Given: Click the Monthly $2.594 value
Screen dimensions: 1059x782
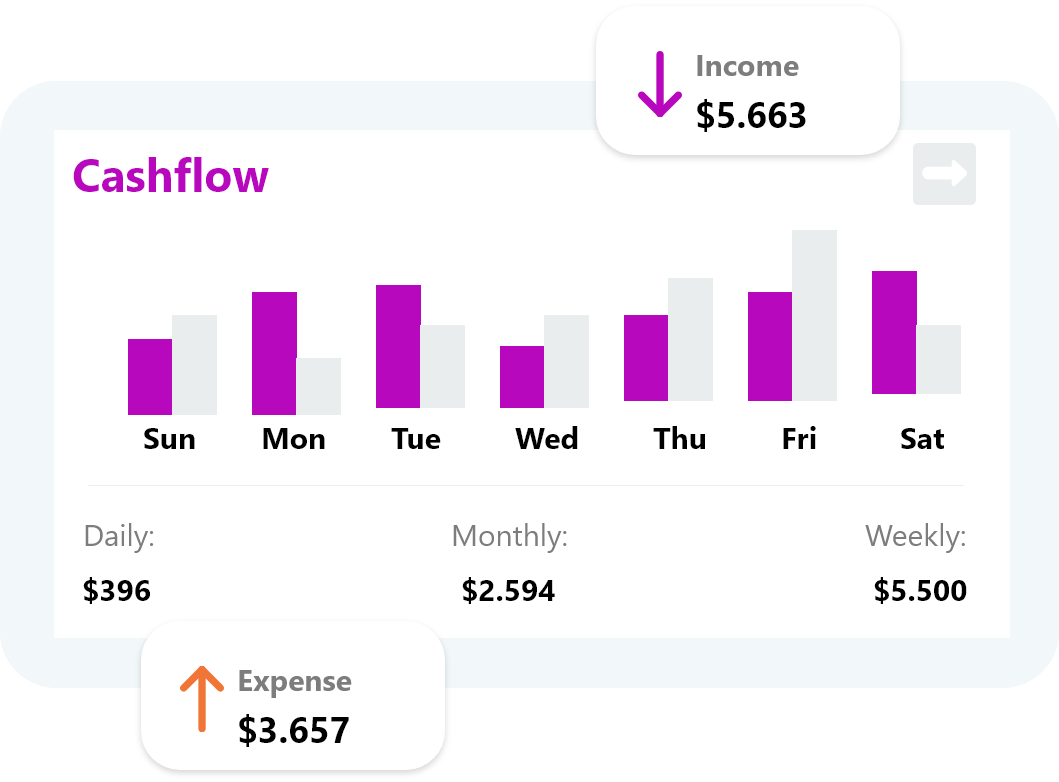Looking at the screenshot, I should point(508,591).
